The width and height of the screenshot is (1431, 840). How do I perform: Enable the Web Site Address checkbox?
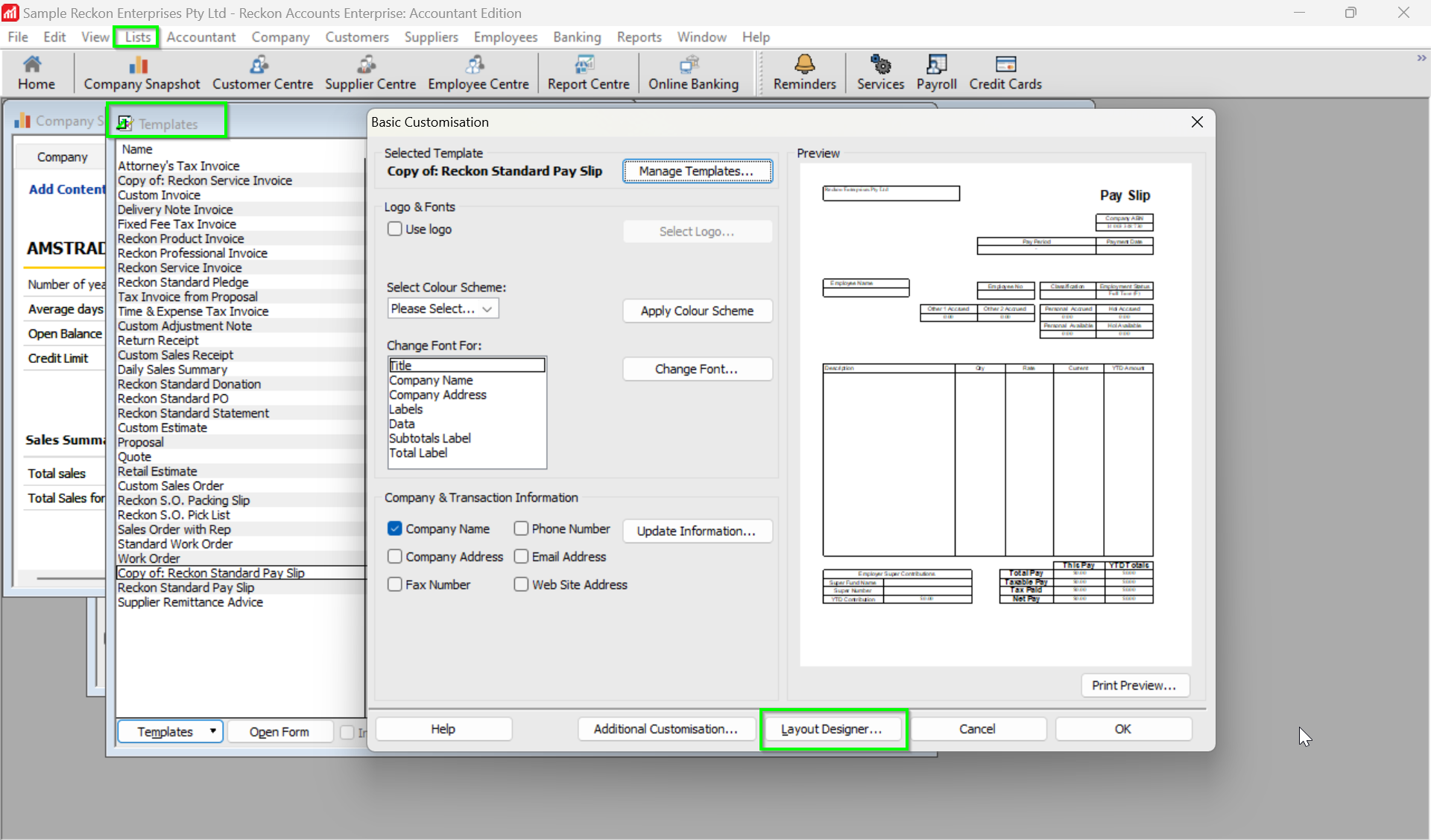pyautogui.click(x=521, y=585)
